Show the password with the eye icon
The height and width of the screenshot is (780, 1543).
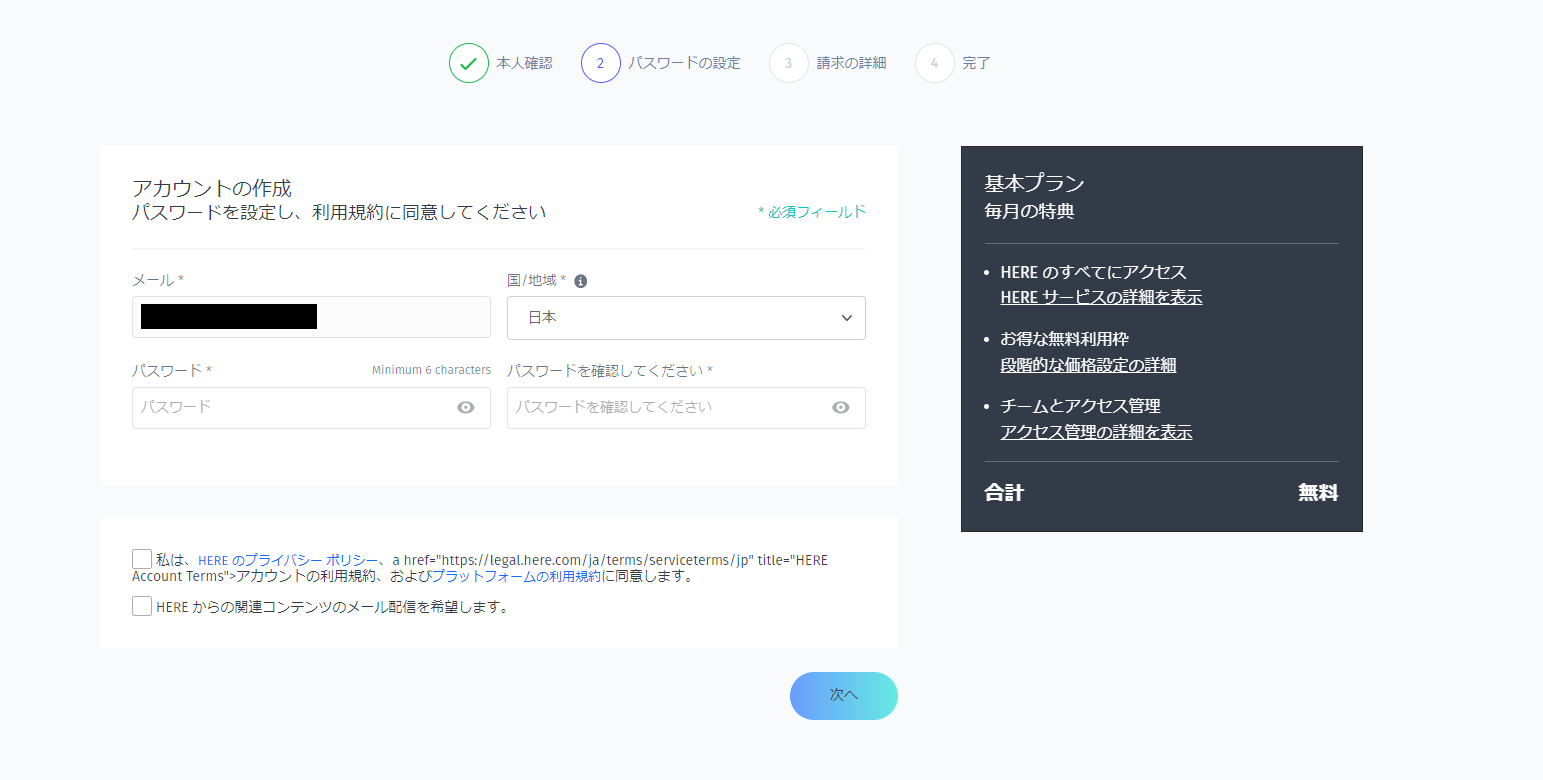point(465,407)
